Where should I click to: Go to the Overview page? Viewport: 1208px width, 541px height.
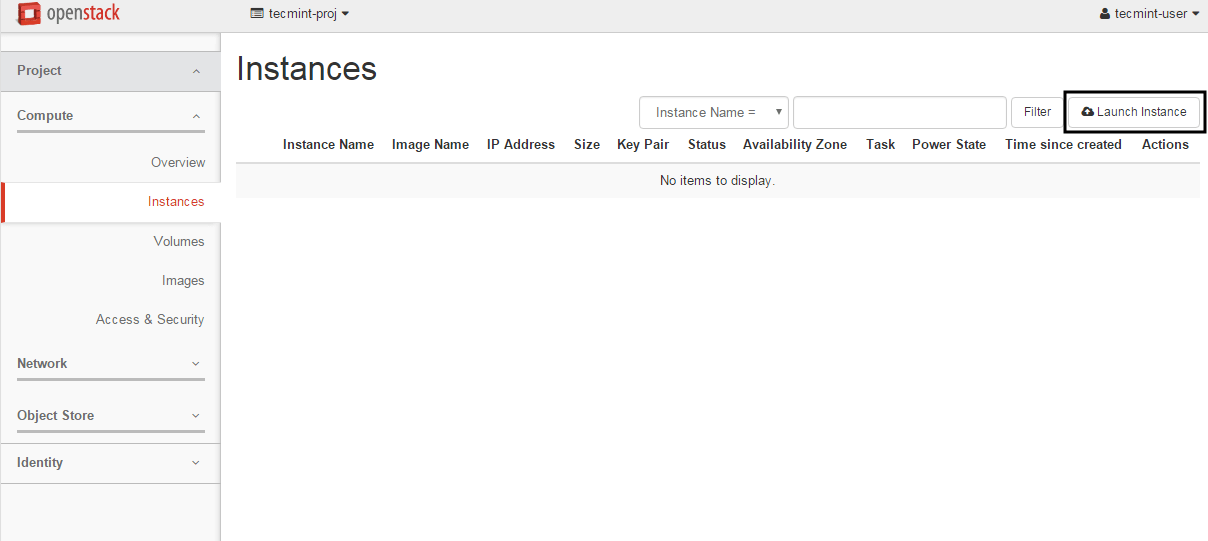[x=178, y=163]
